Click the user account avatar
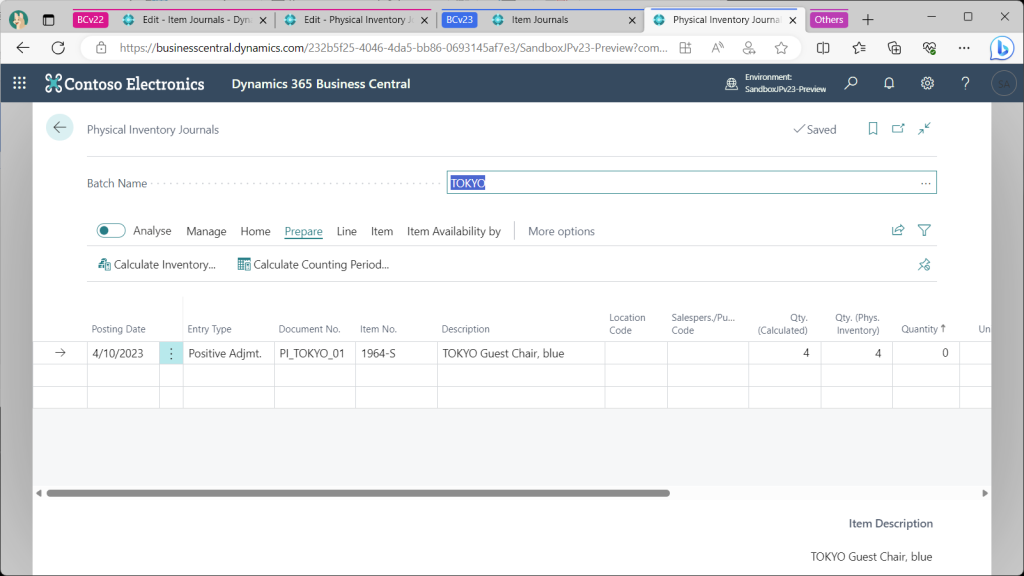Viewport: 1024px width, 576px height. [x=1004, y=84]
